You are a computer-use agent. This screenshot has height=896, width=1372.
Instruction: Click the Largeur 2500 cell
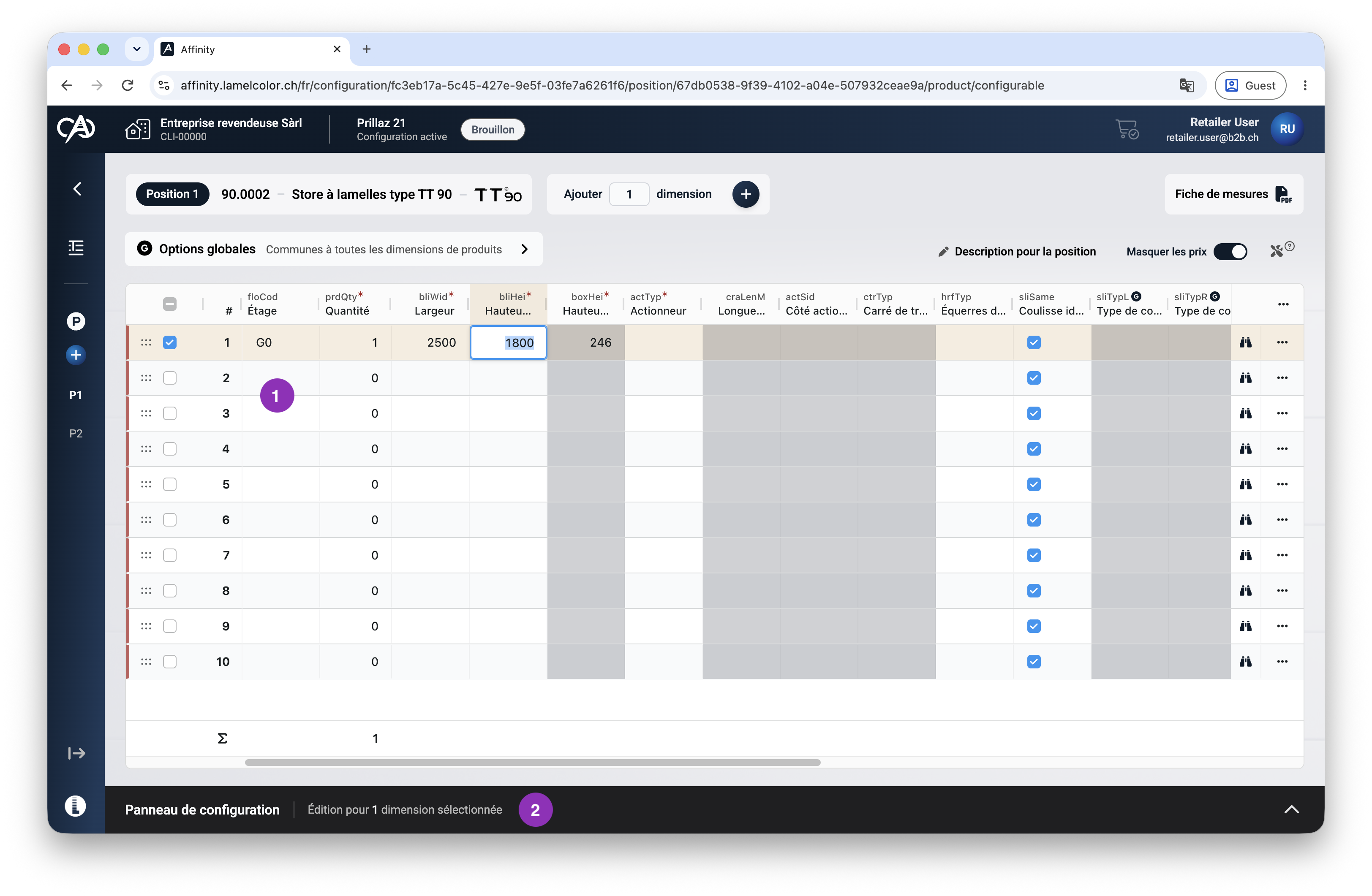(430, 343)
